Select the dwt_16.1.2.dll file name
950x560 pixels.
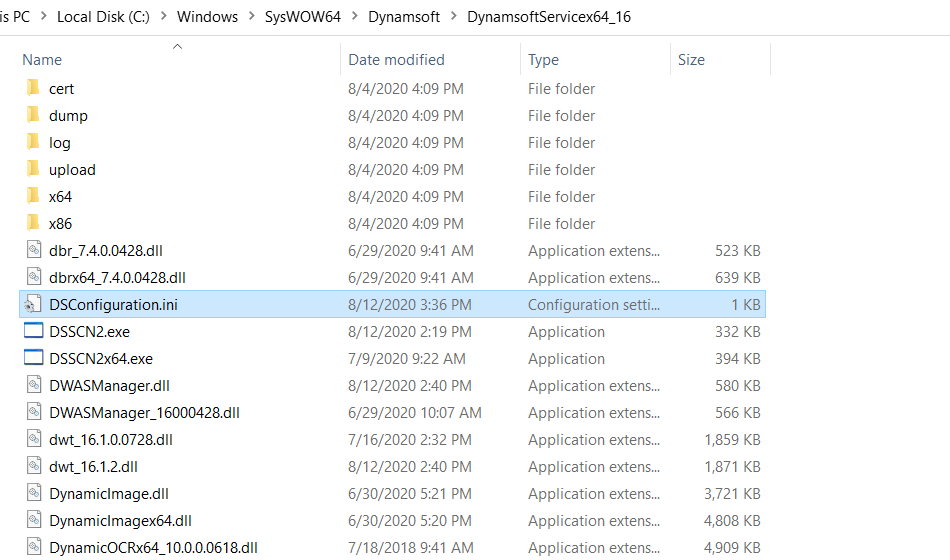click(93, 466)
